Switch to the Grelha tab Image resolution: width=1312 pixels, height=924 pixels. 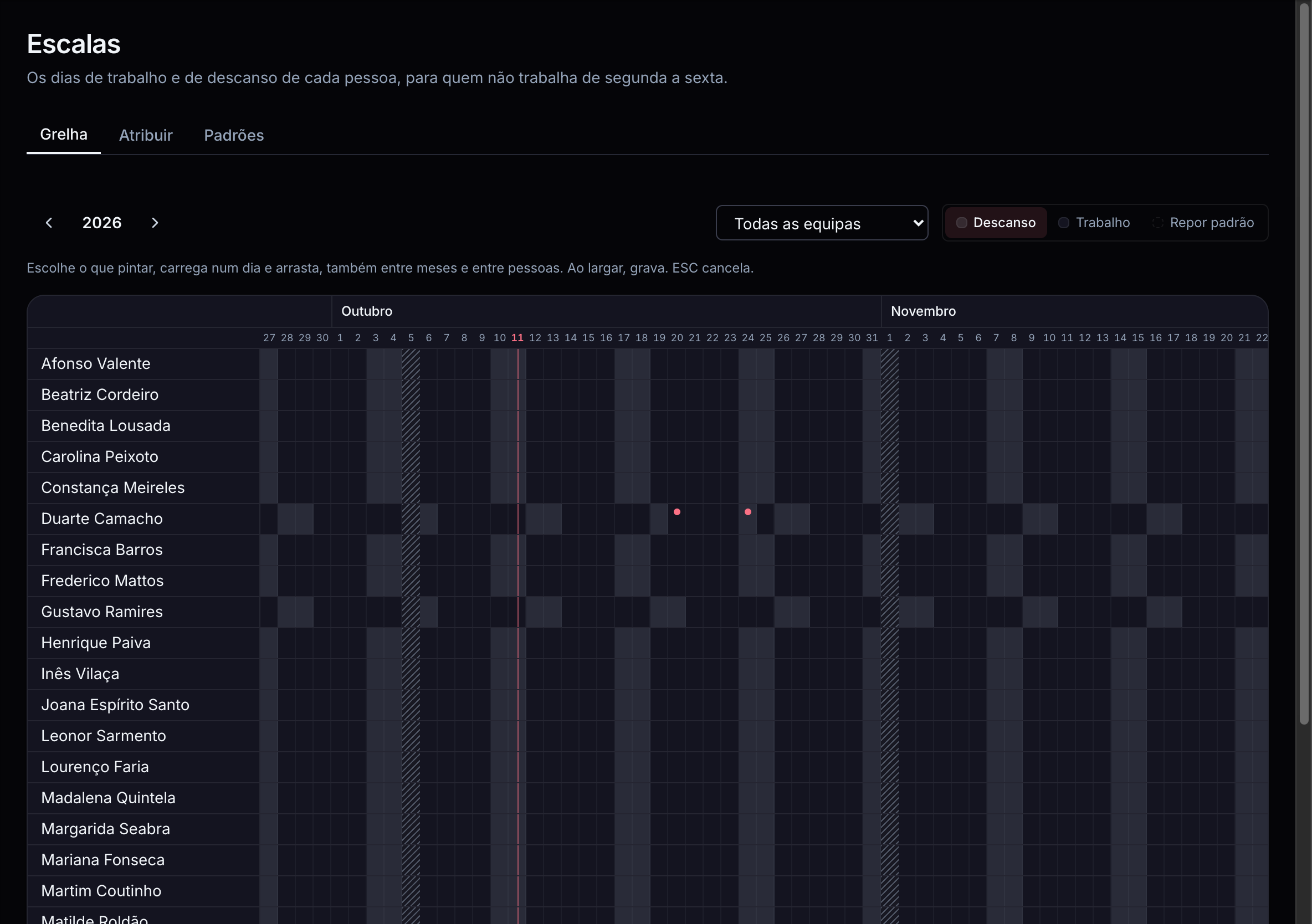pyautogui.click(x=63, y=135)
